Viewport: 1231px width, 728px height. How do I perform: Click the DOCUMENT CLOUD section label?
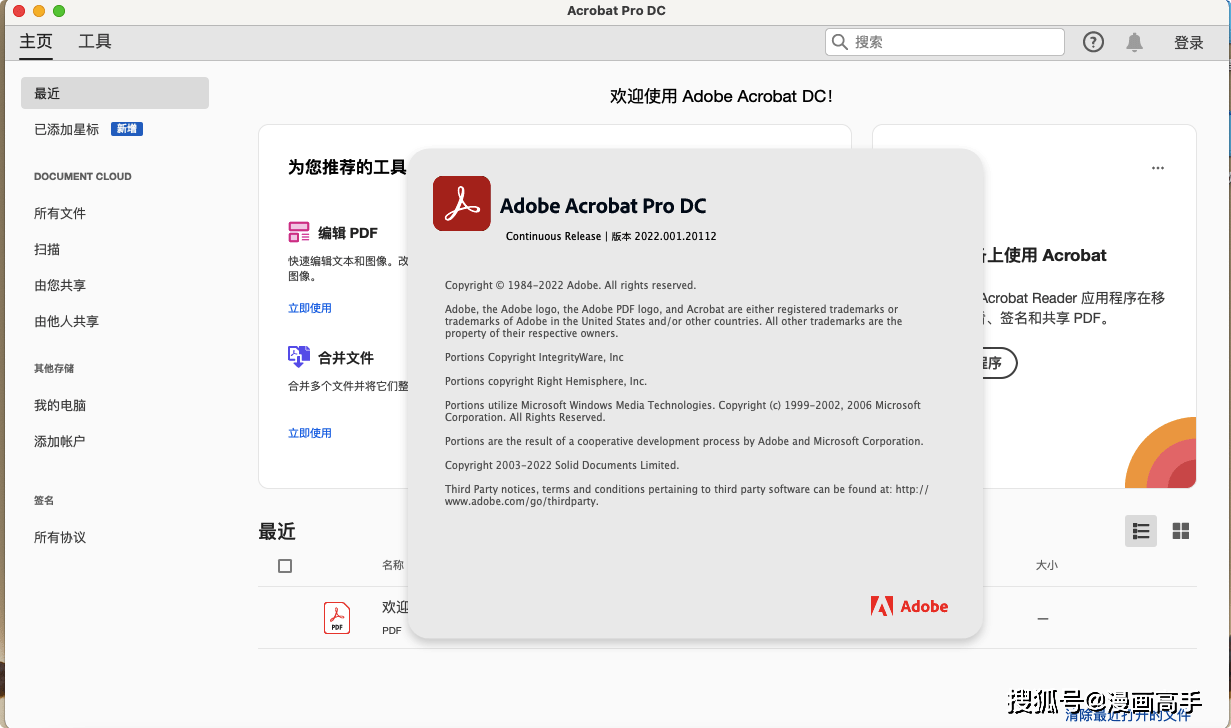point(83,176)
